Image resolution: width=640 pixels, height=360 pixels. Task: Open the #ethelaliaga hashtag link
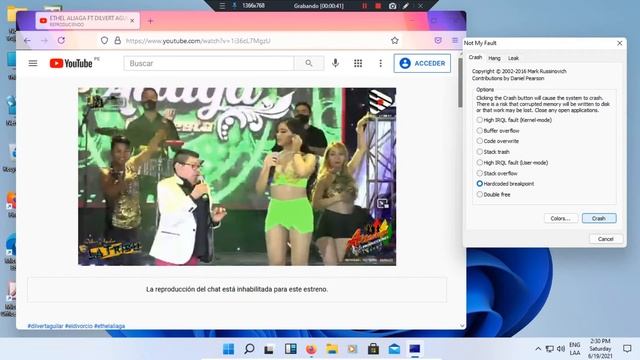pos(109,326)
